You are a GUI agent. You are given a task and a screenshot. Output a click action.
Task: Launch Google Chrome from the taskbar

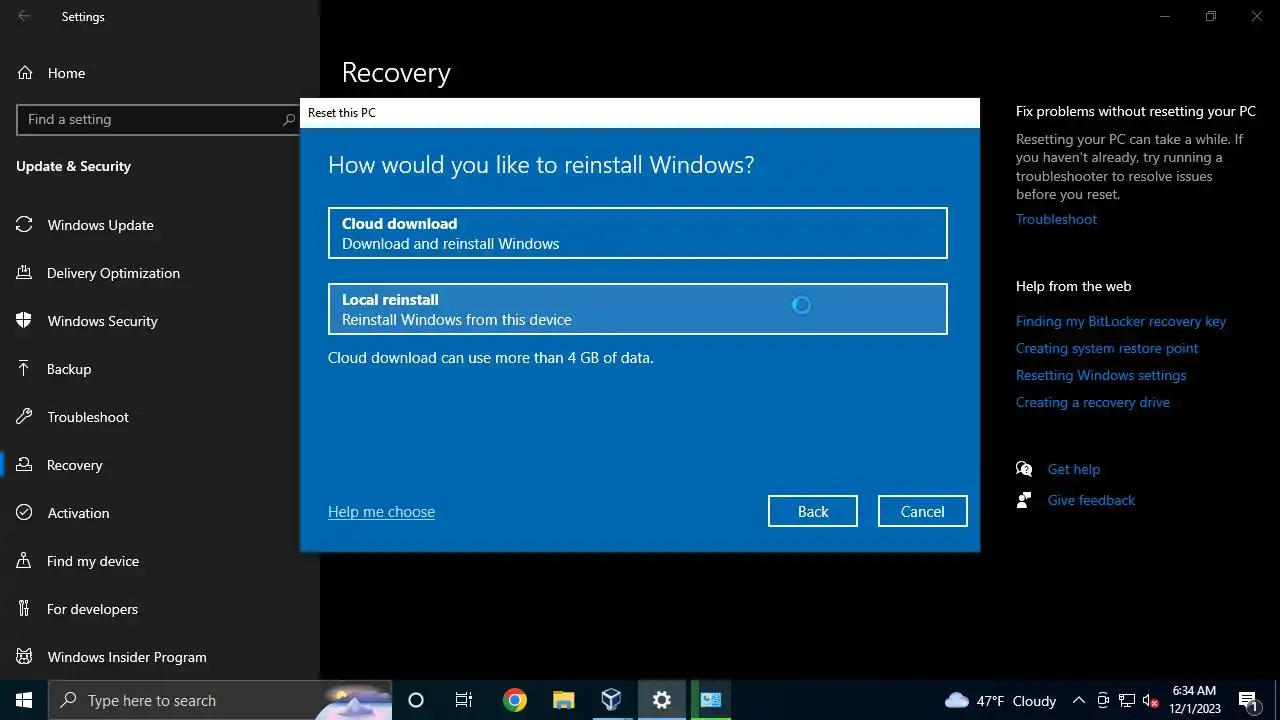pyautogui.click(x=515, y=700)
